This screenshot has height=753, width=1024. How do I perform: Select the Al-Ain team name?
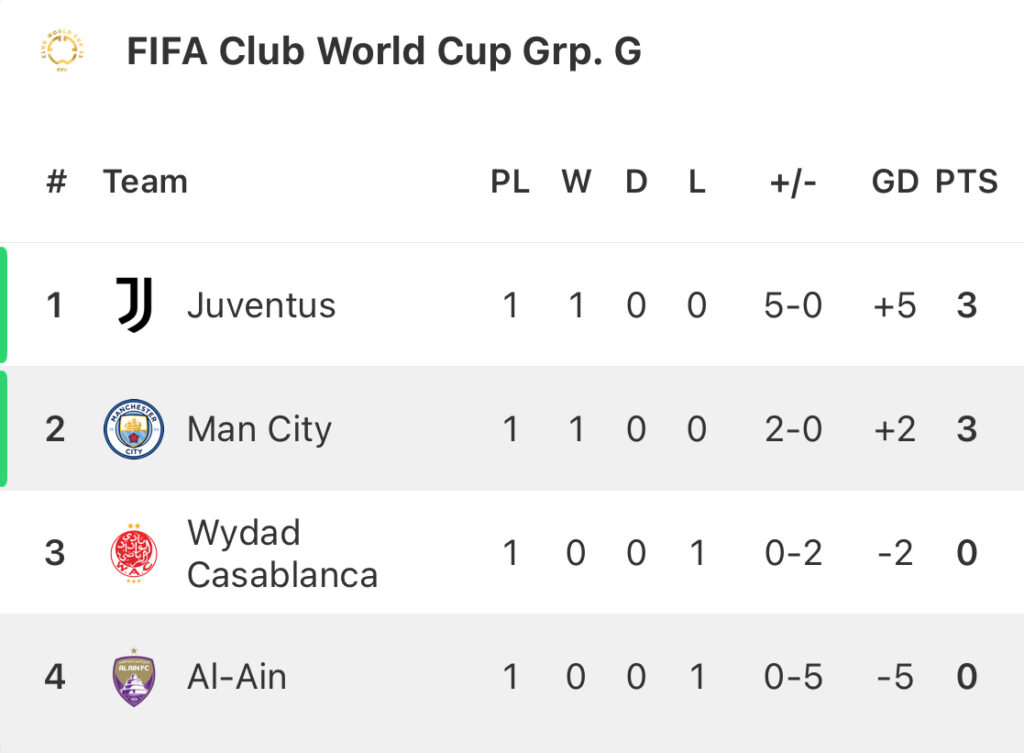point(236,677)
